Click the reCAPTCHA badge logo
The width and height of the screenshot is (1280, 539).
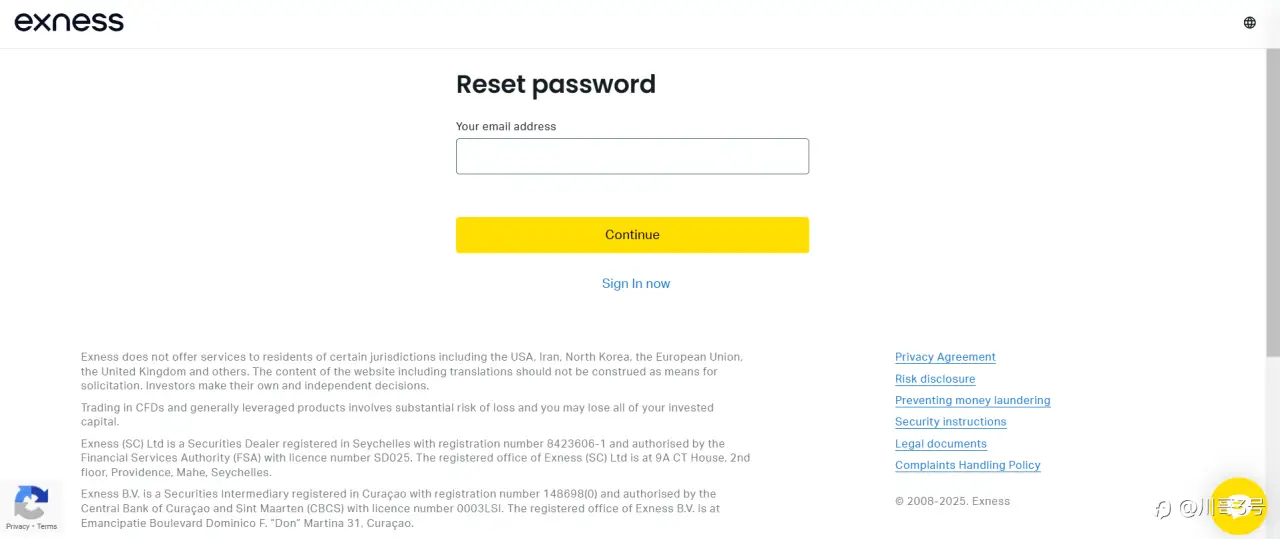tap(31, 502)
